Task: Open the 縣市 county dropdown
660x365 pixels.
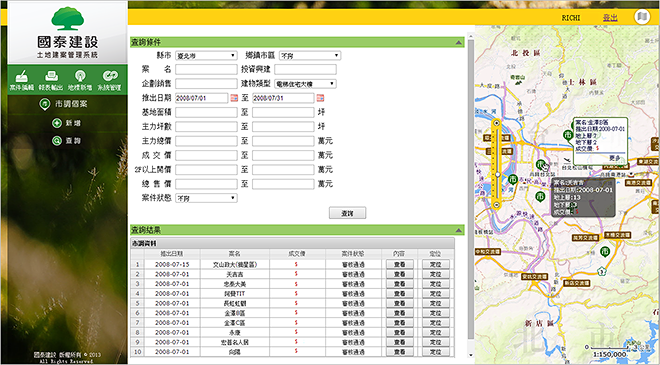Action: (206, 56)
